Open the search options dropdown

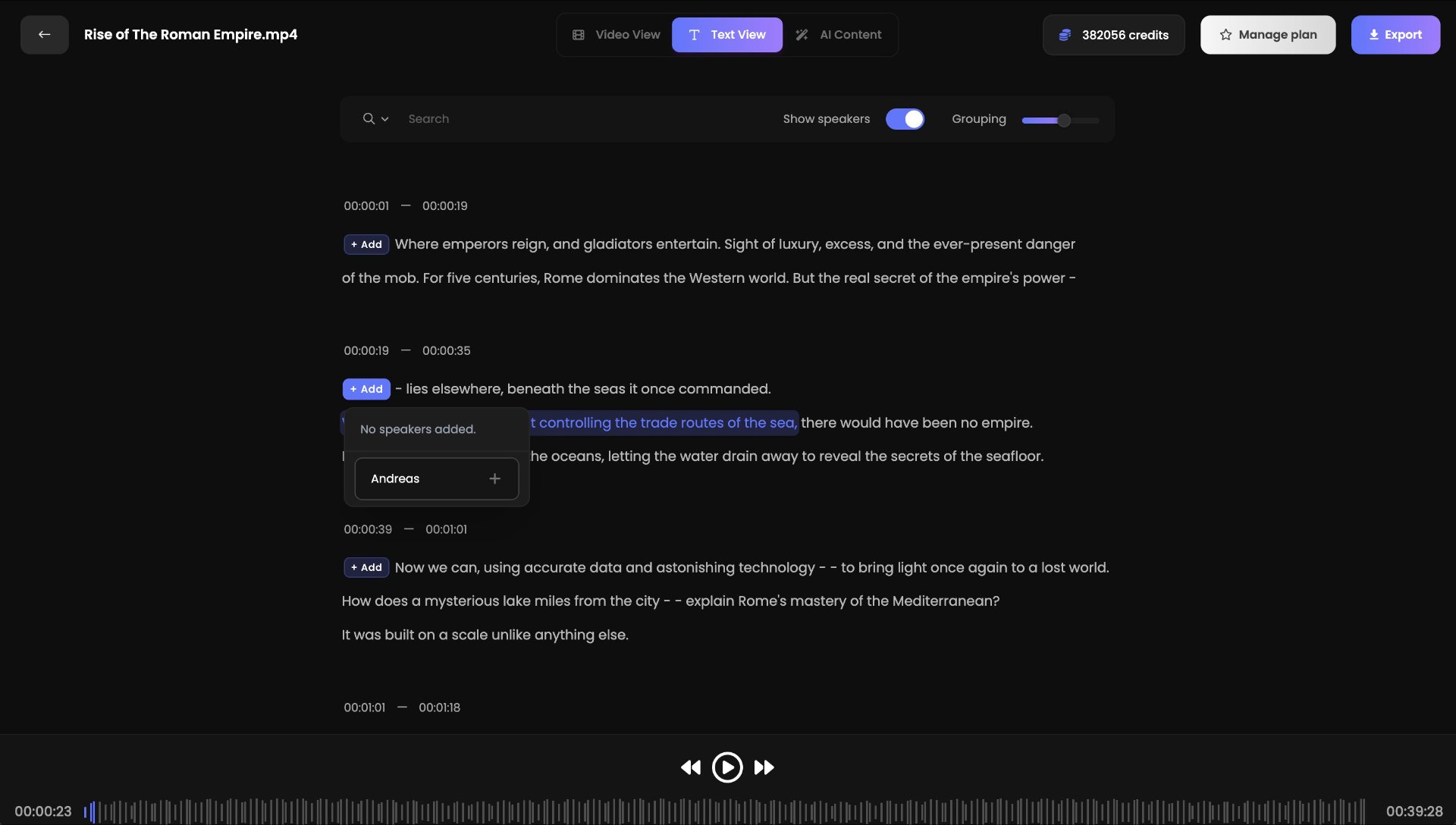375,119
